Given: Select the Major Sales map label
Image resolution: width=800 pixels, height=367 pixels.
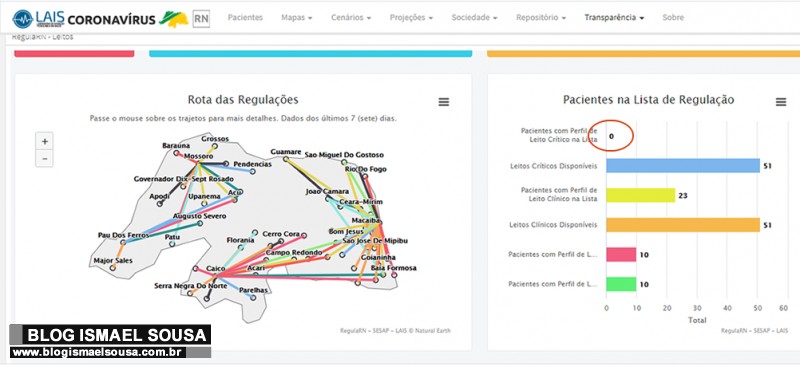Looking at the screenshot, I should click(113, 260).
